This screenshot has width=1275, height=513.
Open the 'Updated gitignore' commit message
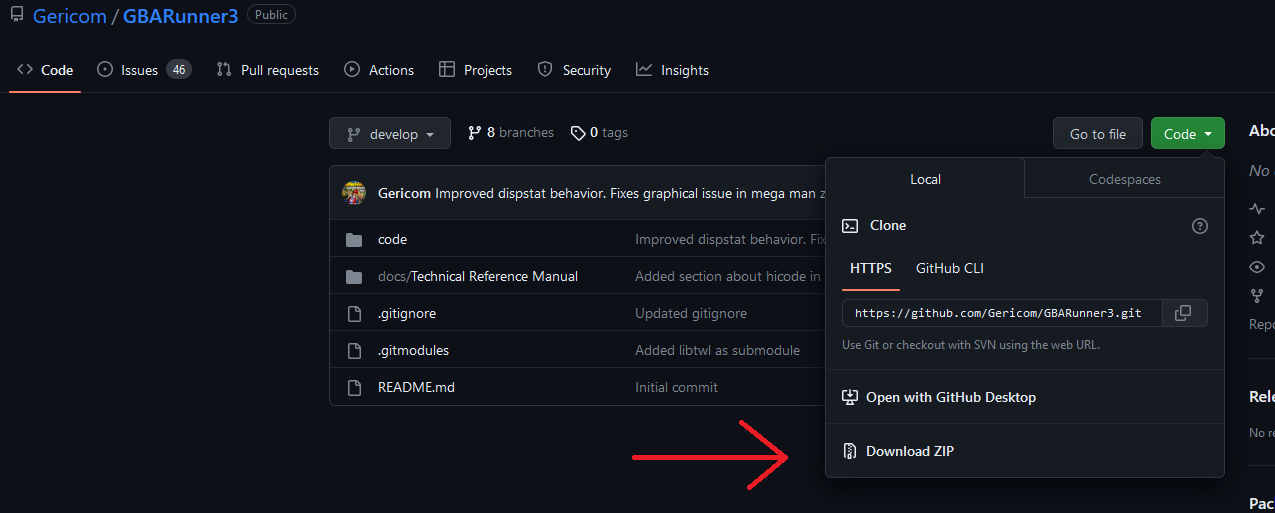click(x=691, y=314)
